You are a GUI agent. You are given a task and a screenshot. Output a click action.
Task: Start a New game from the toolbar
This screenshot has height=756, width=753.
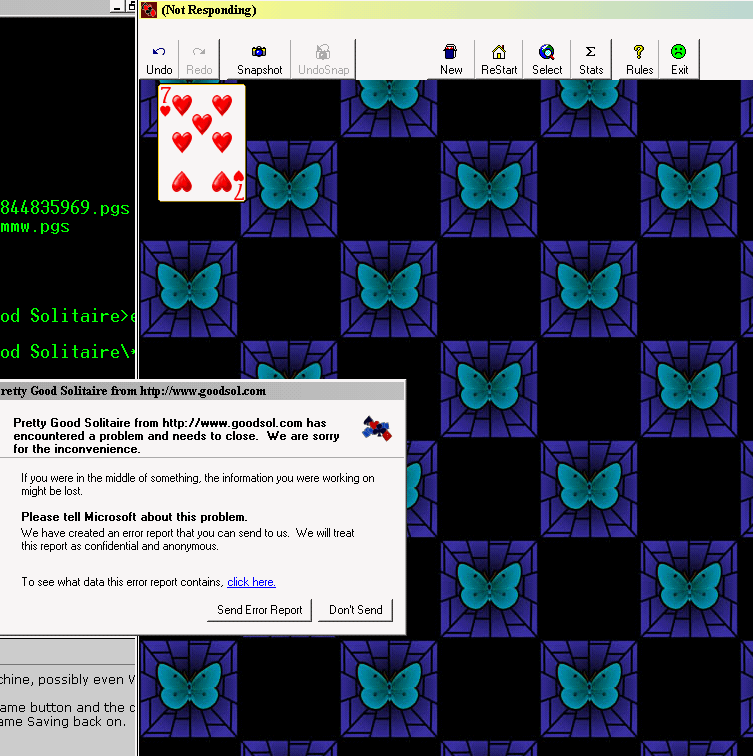coord(451,60)
